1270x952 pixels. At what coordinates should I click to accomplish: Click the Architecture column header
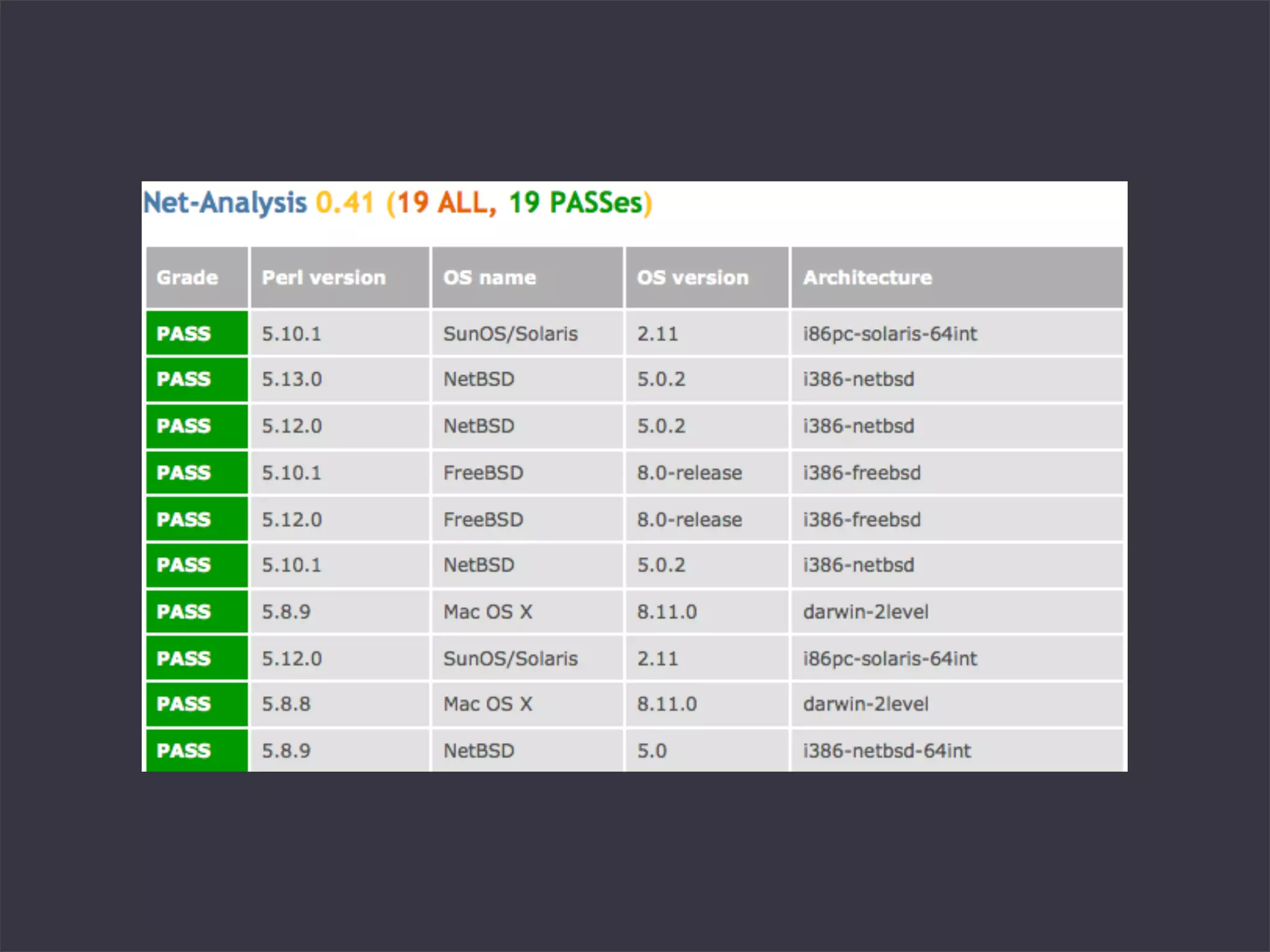867,278
